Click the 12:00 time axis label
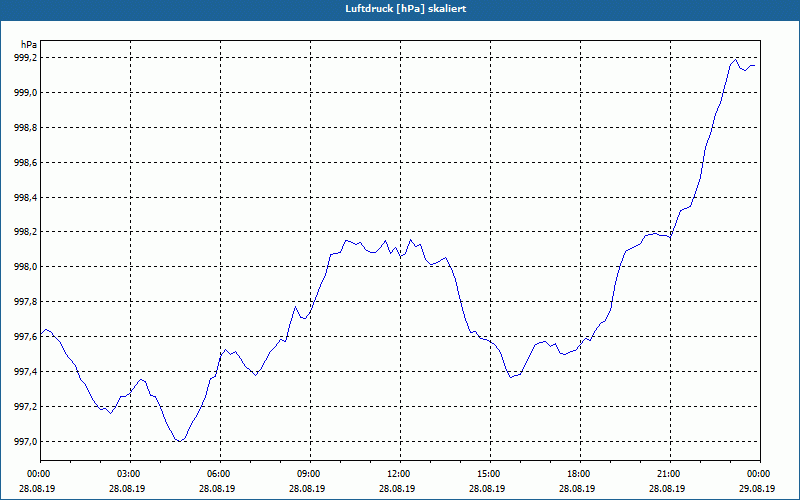Screen dimensions: 800x500 click(x=400, y=474)
